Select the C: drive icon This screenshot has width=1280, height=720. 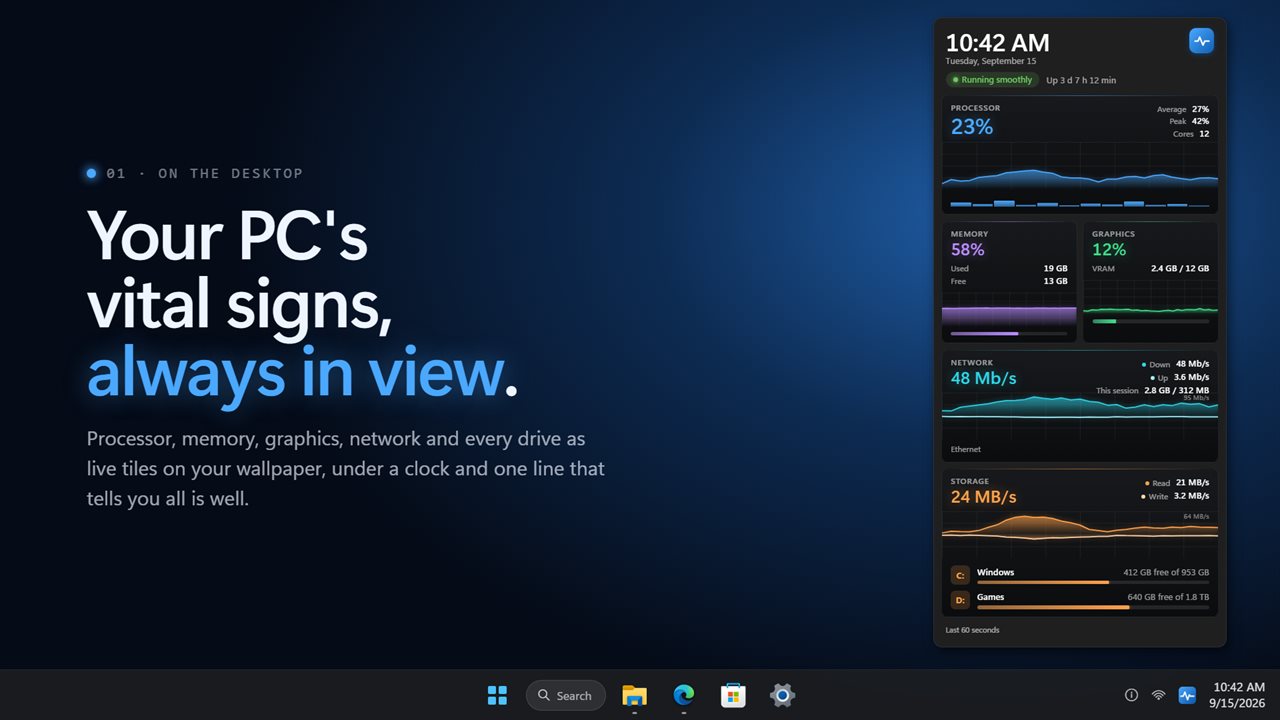(960, 576)
